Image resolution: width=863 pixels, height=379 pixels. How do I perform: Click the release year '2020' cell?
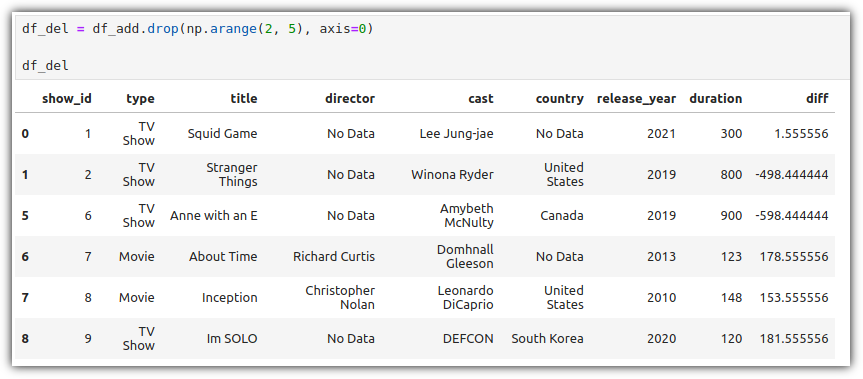662,339
